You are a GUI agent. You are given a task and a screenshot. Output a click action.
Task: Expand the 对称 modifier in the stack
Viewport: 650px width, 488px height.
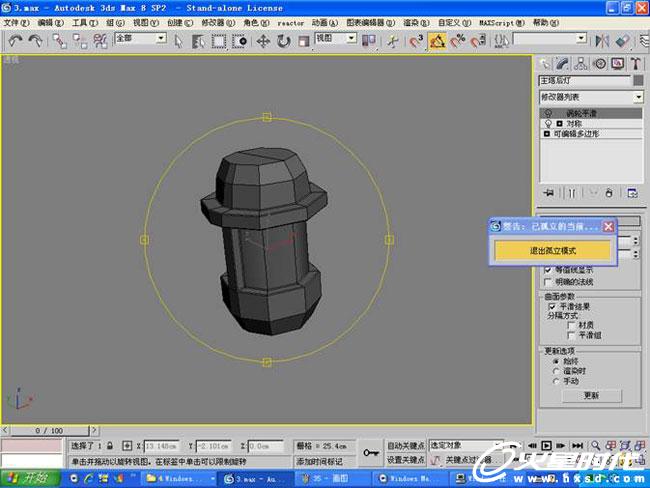point(560,124)
